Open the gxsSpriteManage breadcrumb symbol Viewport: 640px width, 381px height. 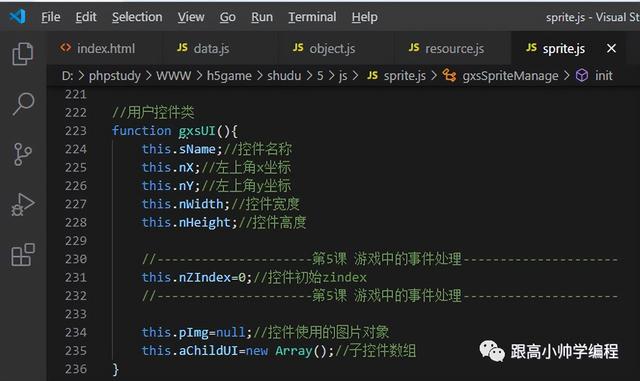click(500, 76)
